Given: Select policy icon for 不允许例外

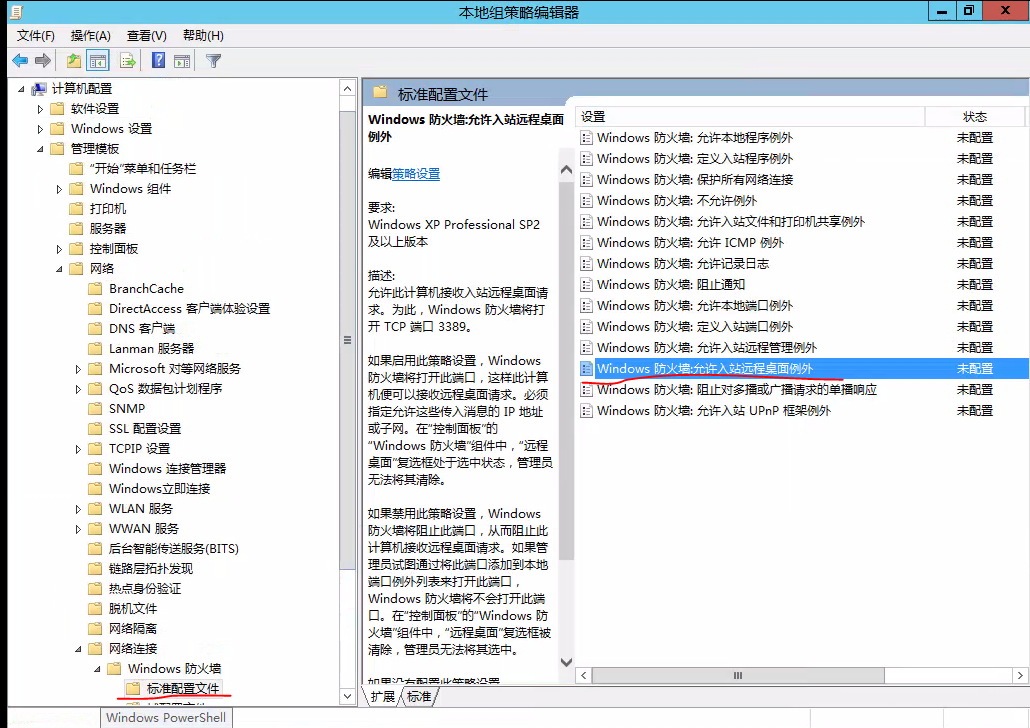Looking at the screenshot, I should [587, 201].
